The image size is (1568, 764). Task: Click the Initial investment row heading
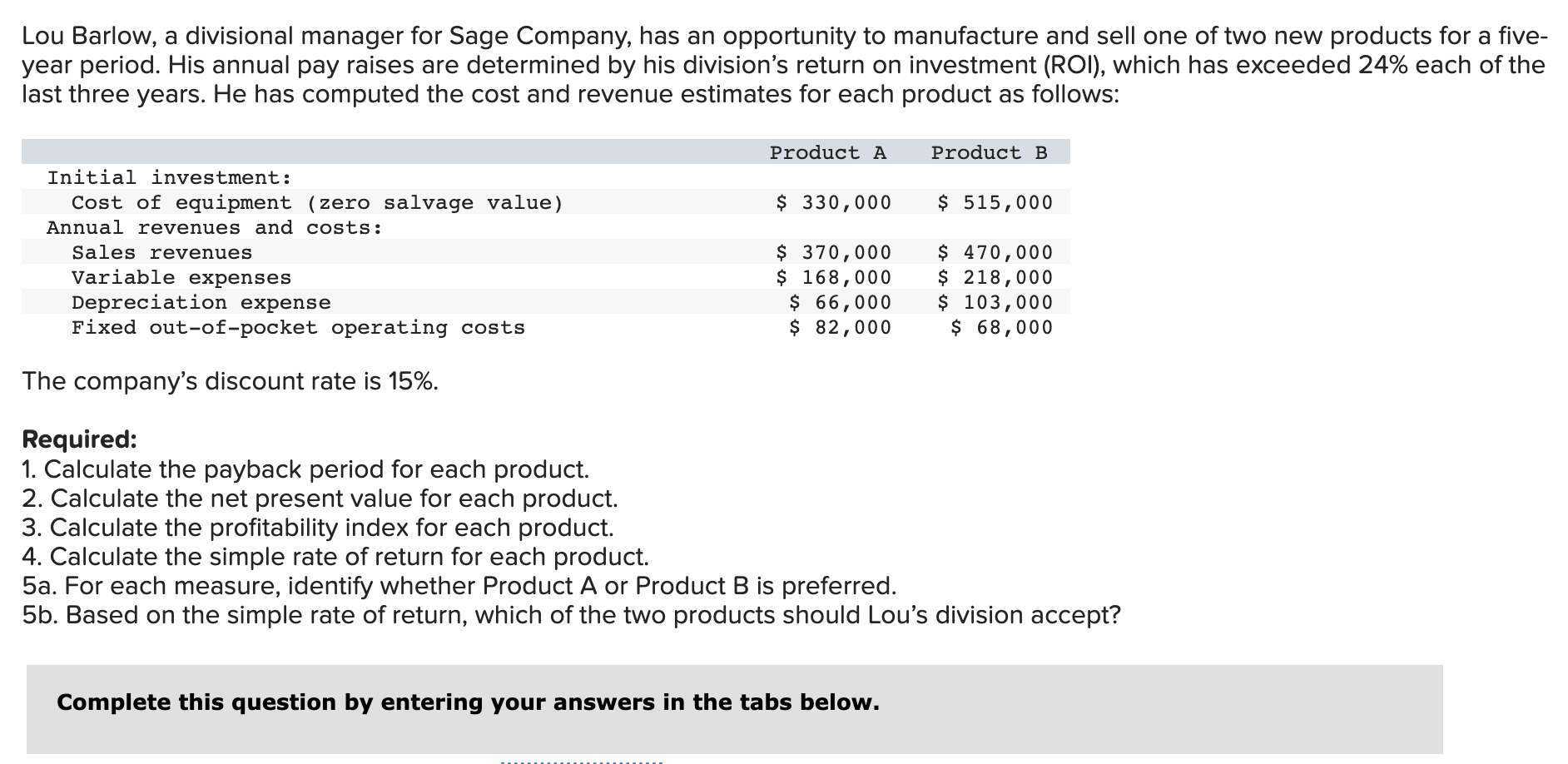point(170,177)
